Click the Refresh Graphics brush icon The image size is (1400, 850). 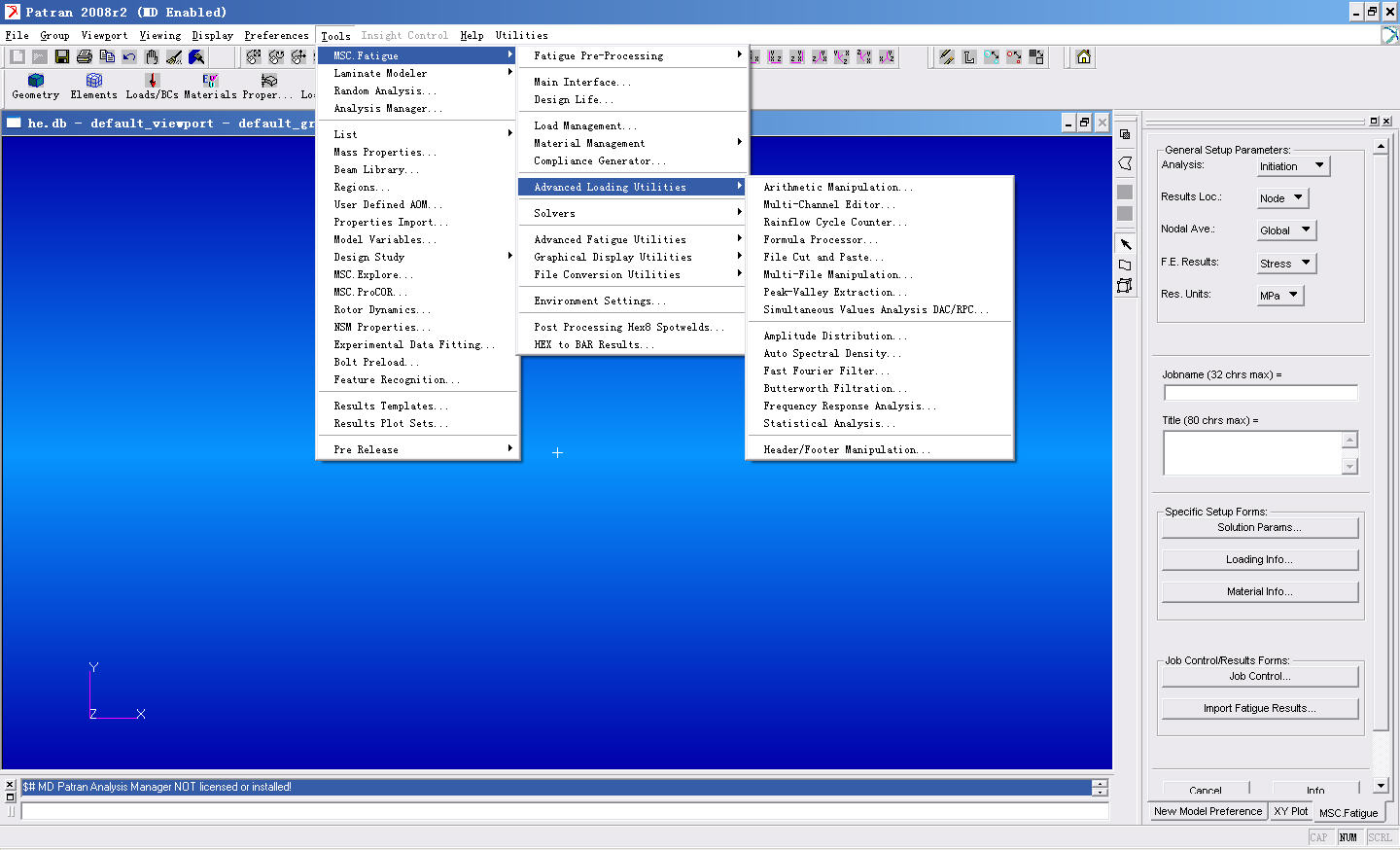pos(196,57)
